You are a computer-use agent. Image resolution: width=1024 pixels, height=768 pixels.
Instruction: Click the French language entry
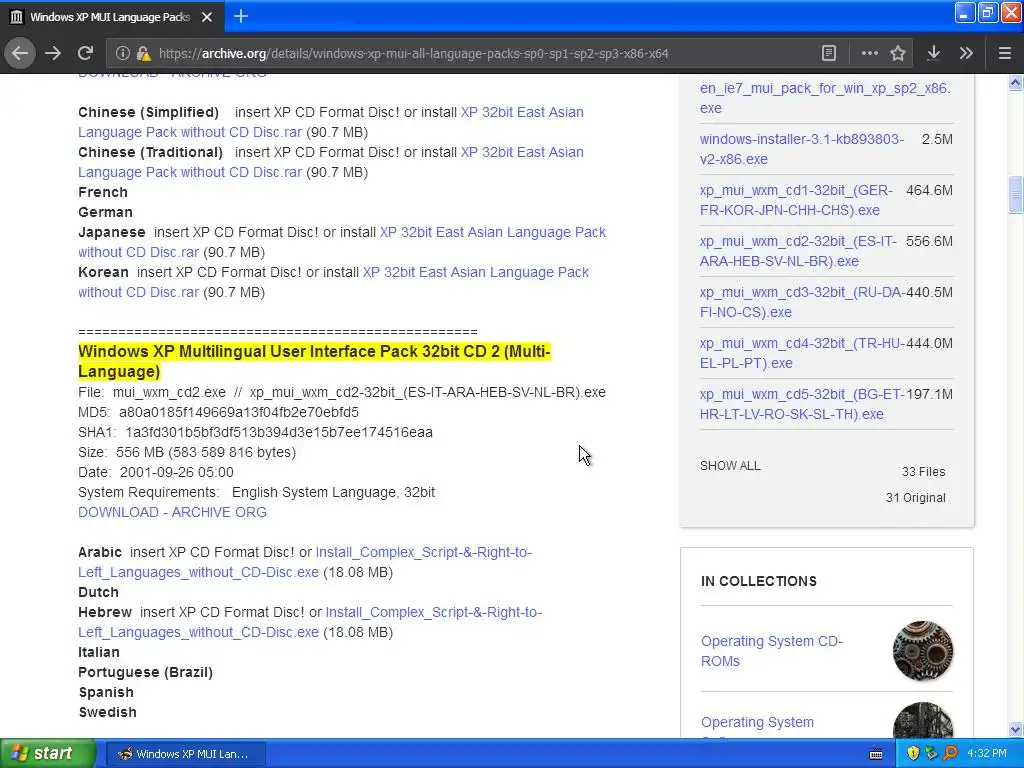pos(103,192)
